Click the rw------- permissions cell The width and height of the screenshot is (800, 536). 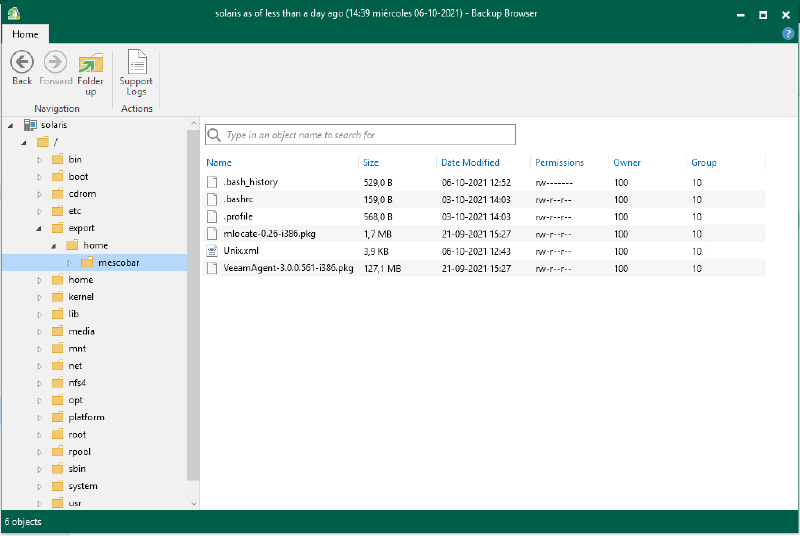[x=554, y=183]
